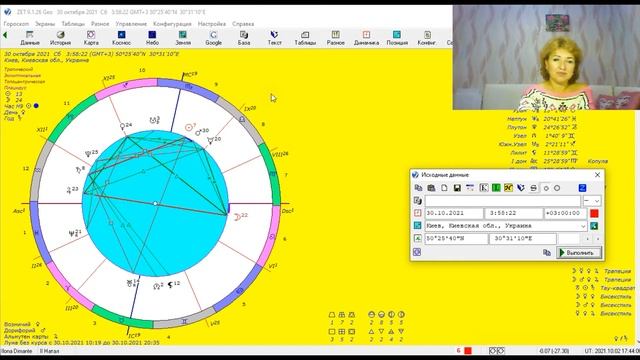Select the large circle radio option
This screenshot has height=360, width=640.
click(557, 188)
